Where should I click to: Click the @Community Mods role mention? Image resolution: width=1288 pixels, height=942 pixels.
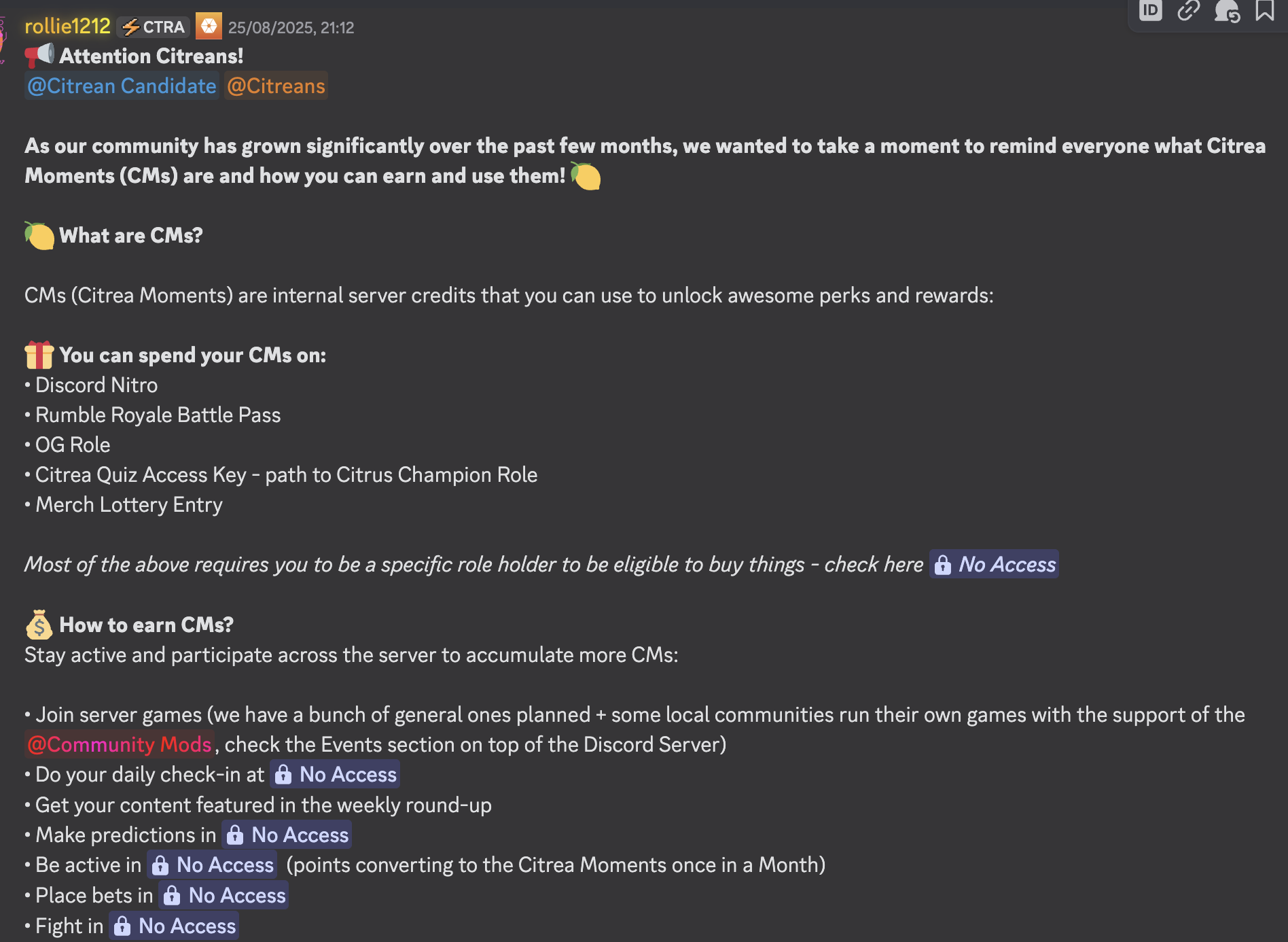pyautogui.click(x=120, y=744)
